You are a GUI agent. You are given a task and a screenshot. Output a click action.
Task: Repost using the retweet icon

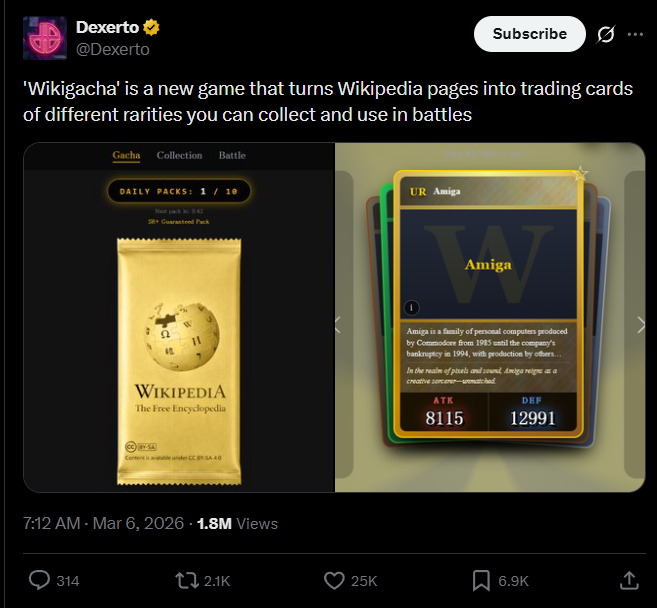(x=187, y=581)
